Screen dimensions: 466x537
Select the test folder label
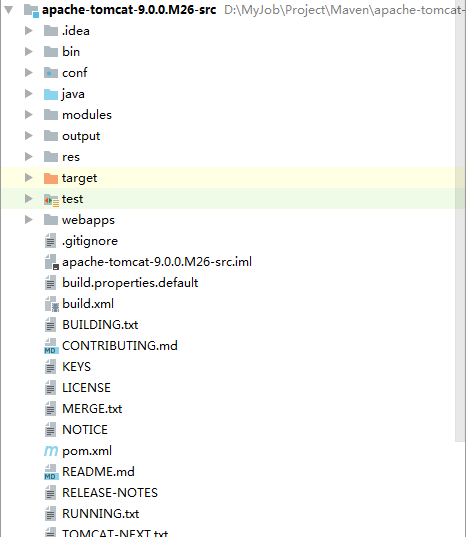click(72, 199)
